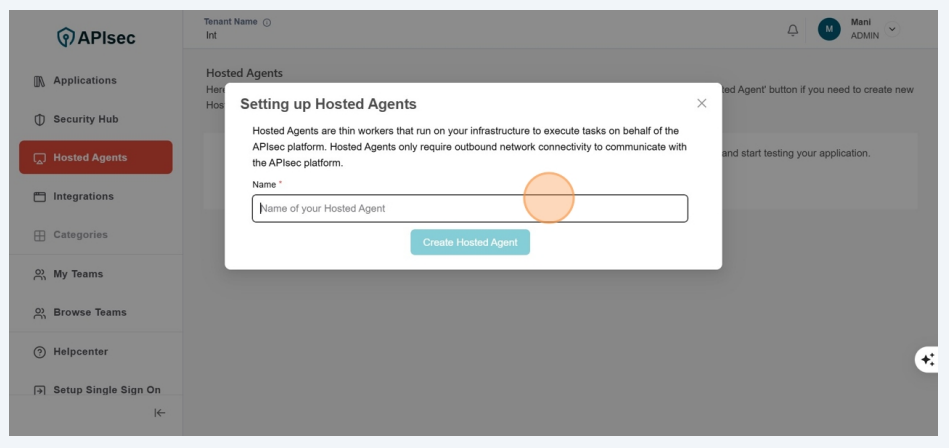
Task: Click the Hosted Agents monitor icon
Action: pyautogui.click(x=40, y=158)
